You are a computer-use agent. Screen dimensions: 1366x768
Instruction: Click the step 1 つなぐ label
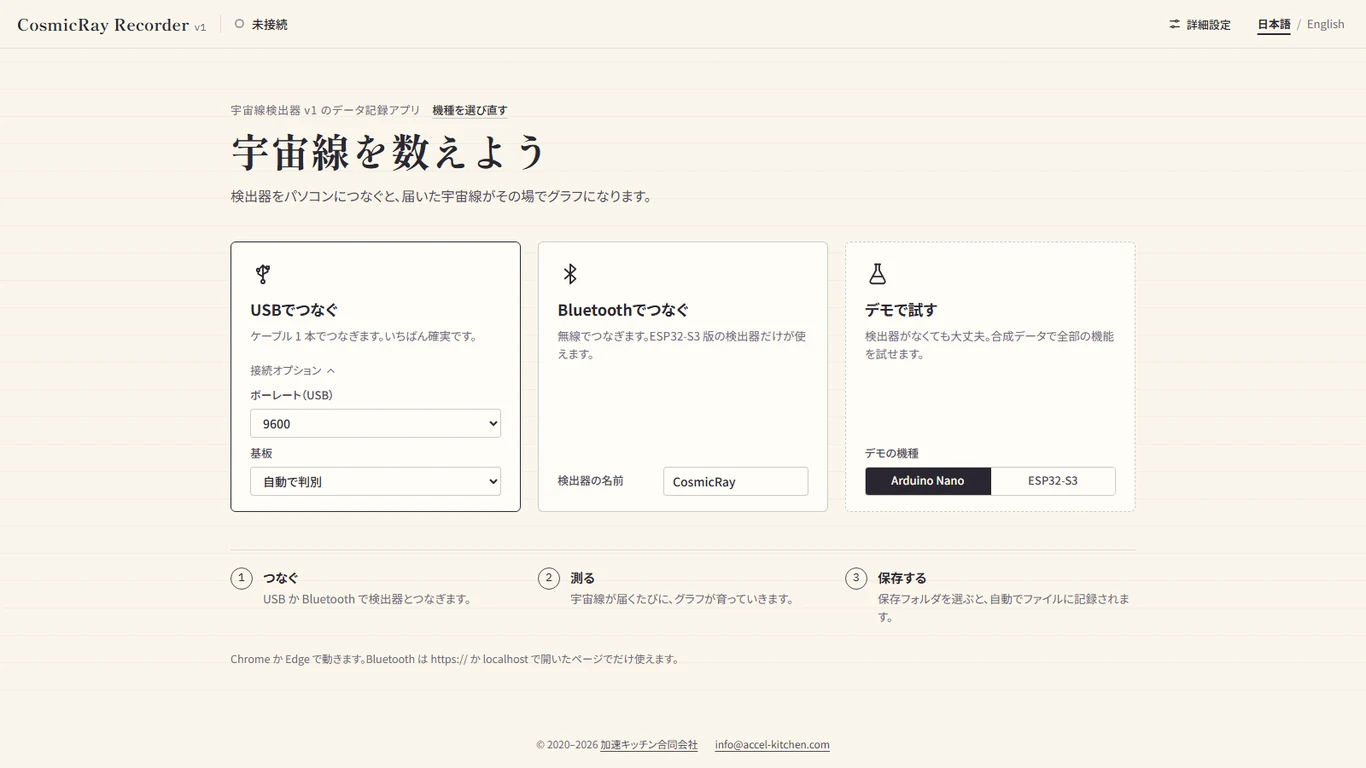click(x=281, y=578)
